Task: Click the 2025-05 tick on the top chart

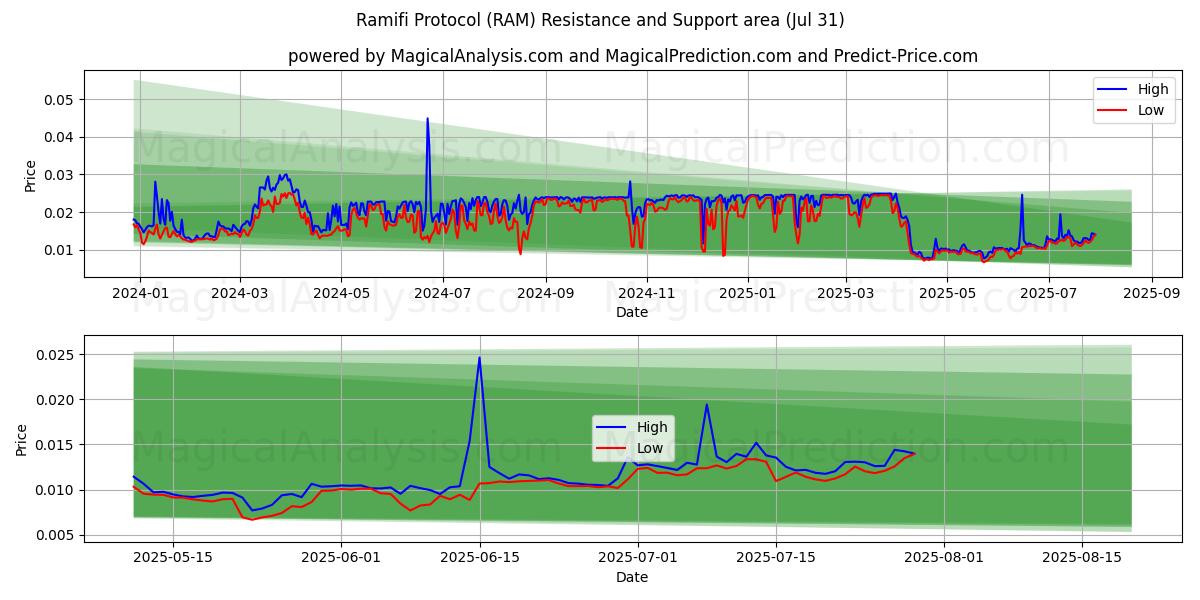Action: point(947,293)
